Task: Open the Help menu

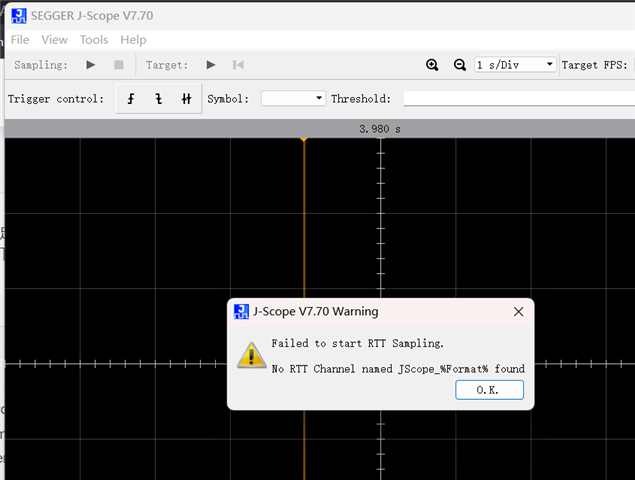Action: tap(133, 40)
